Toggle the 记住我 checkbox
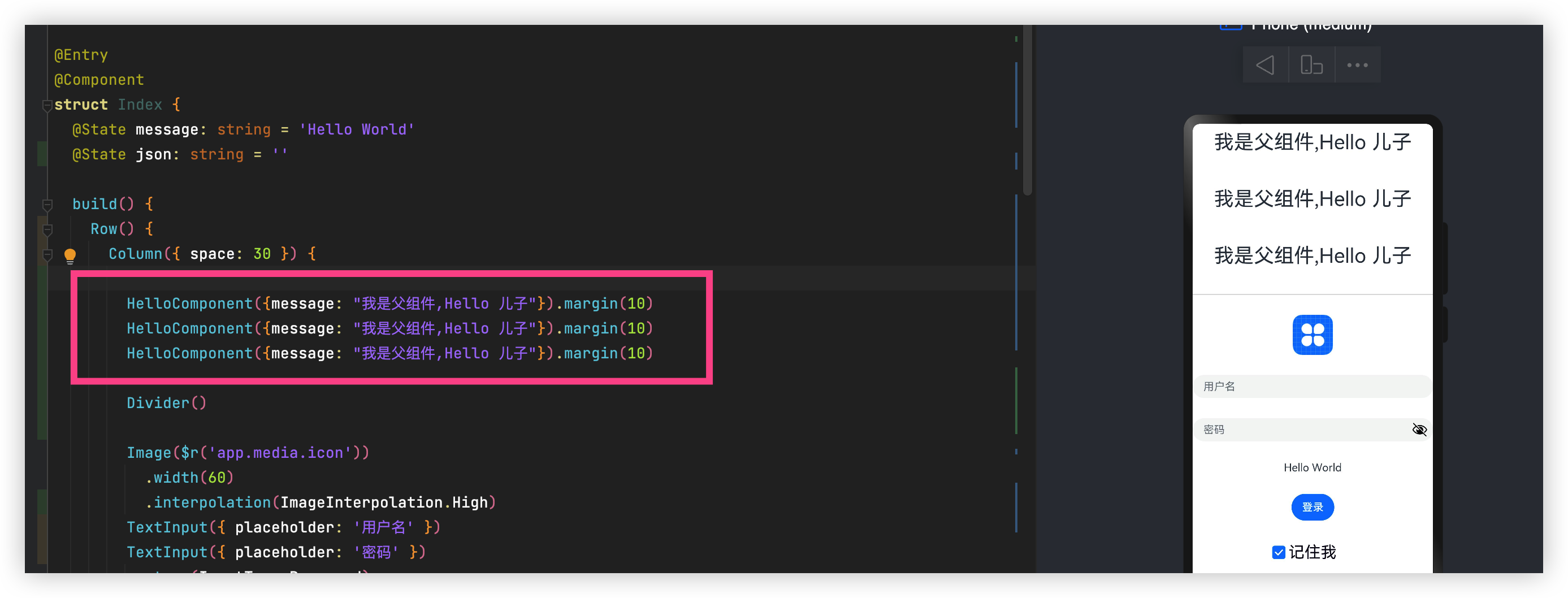The width and height of the screenshot is (1568, 598). [x=1278, y=552]
